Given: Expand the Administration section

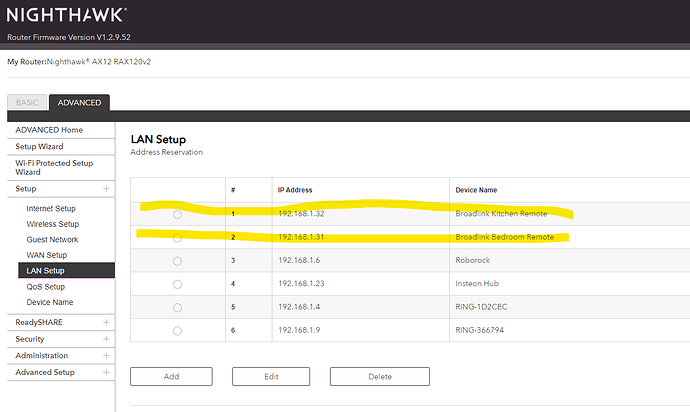Looking at the screenshot, I should (106, 355).
